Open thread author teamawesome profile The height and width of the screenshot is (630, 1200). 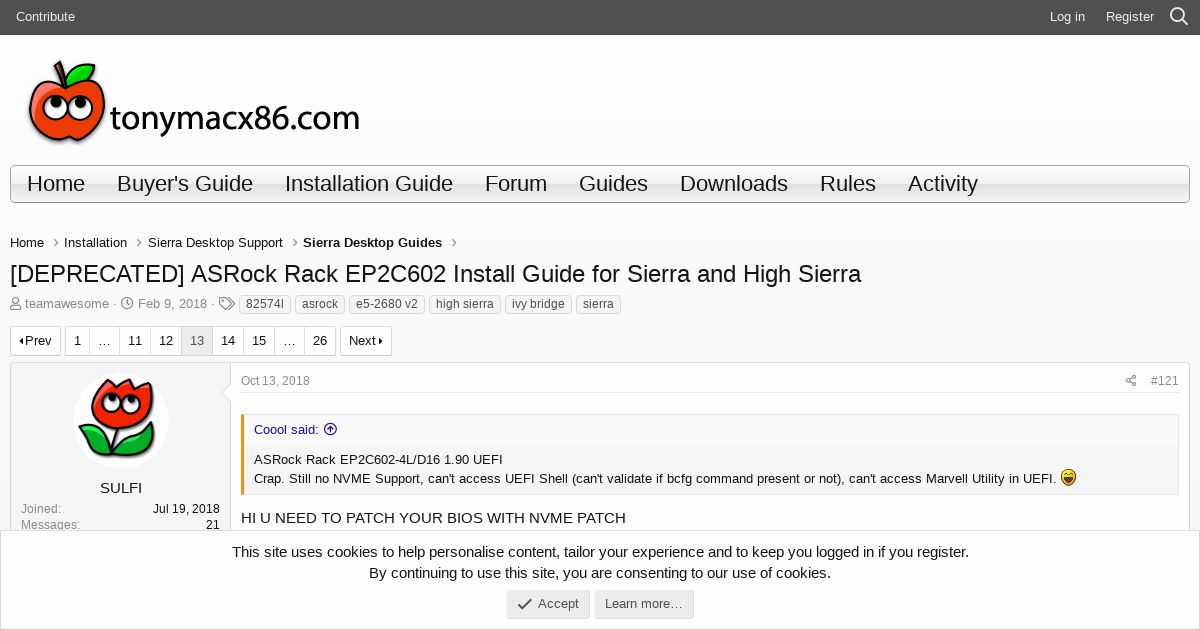pyautogui.click(x=67, y=304)
